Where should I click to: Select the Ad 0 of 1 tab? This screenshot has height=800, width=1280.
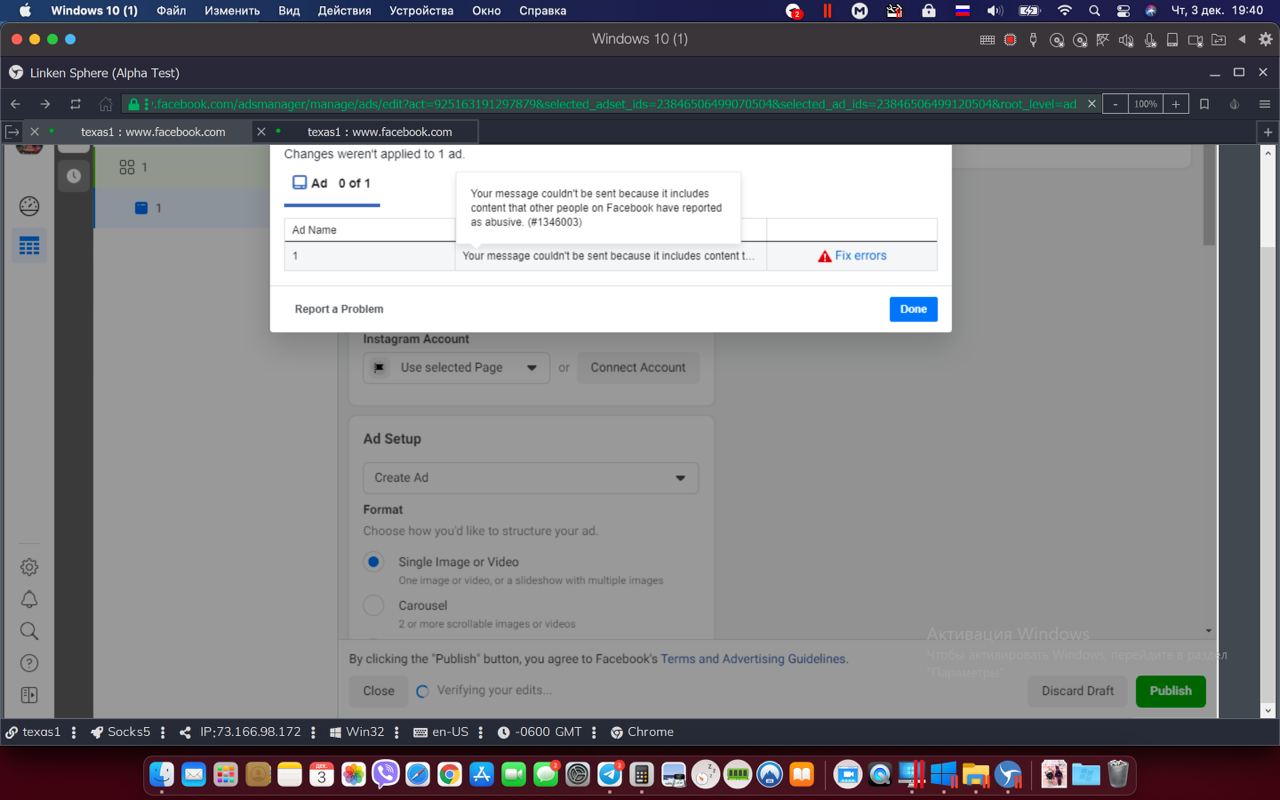click(x=331, y=184)
